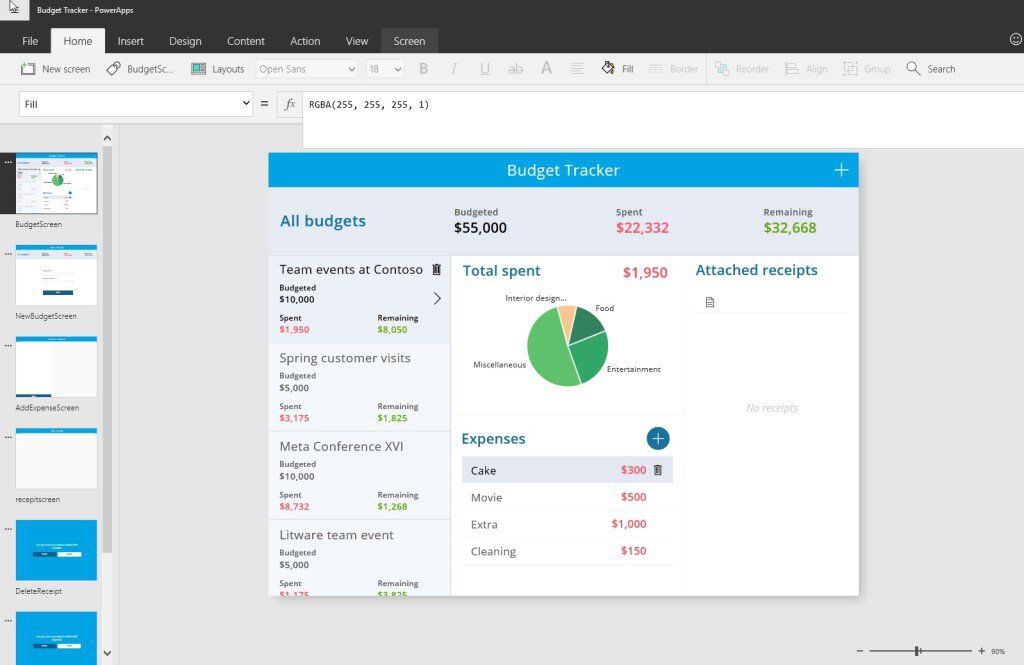Open the ellipsis menu for DeleteReceipt thumbnail
1024x665 pixels.
(8, 529)
